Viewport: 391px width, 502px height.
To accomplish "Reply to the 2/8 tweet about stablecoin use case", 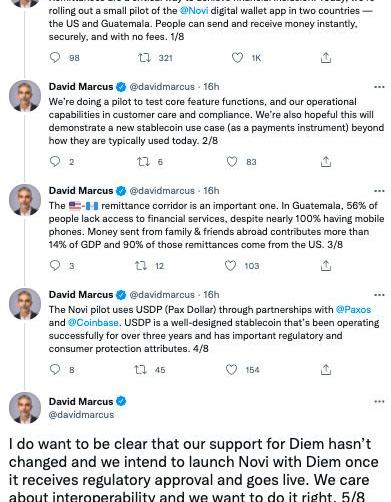I will point(55,162).
